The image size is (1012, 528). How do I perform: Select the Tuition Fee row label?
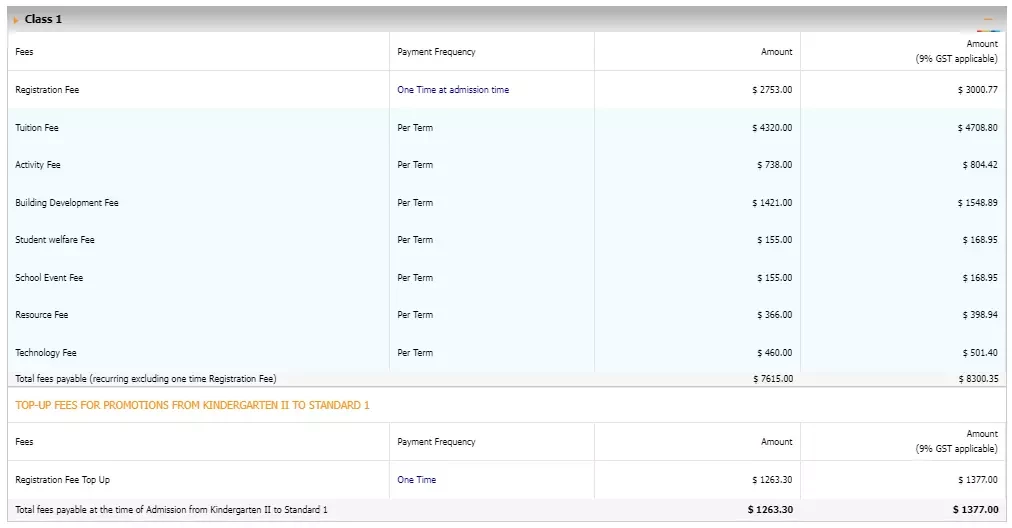[x=37, y=128]
